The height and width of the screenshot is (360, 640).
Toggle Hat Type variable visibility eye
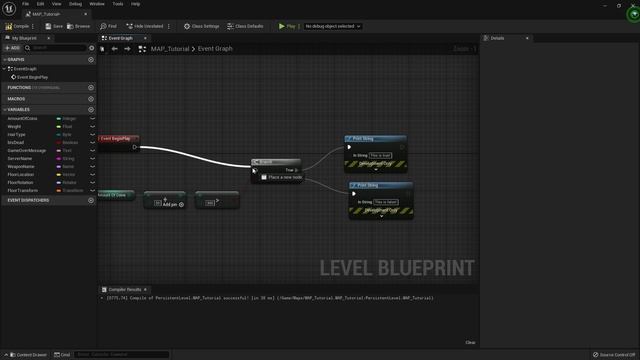92,134
